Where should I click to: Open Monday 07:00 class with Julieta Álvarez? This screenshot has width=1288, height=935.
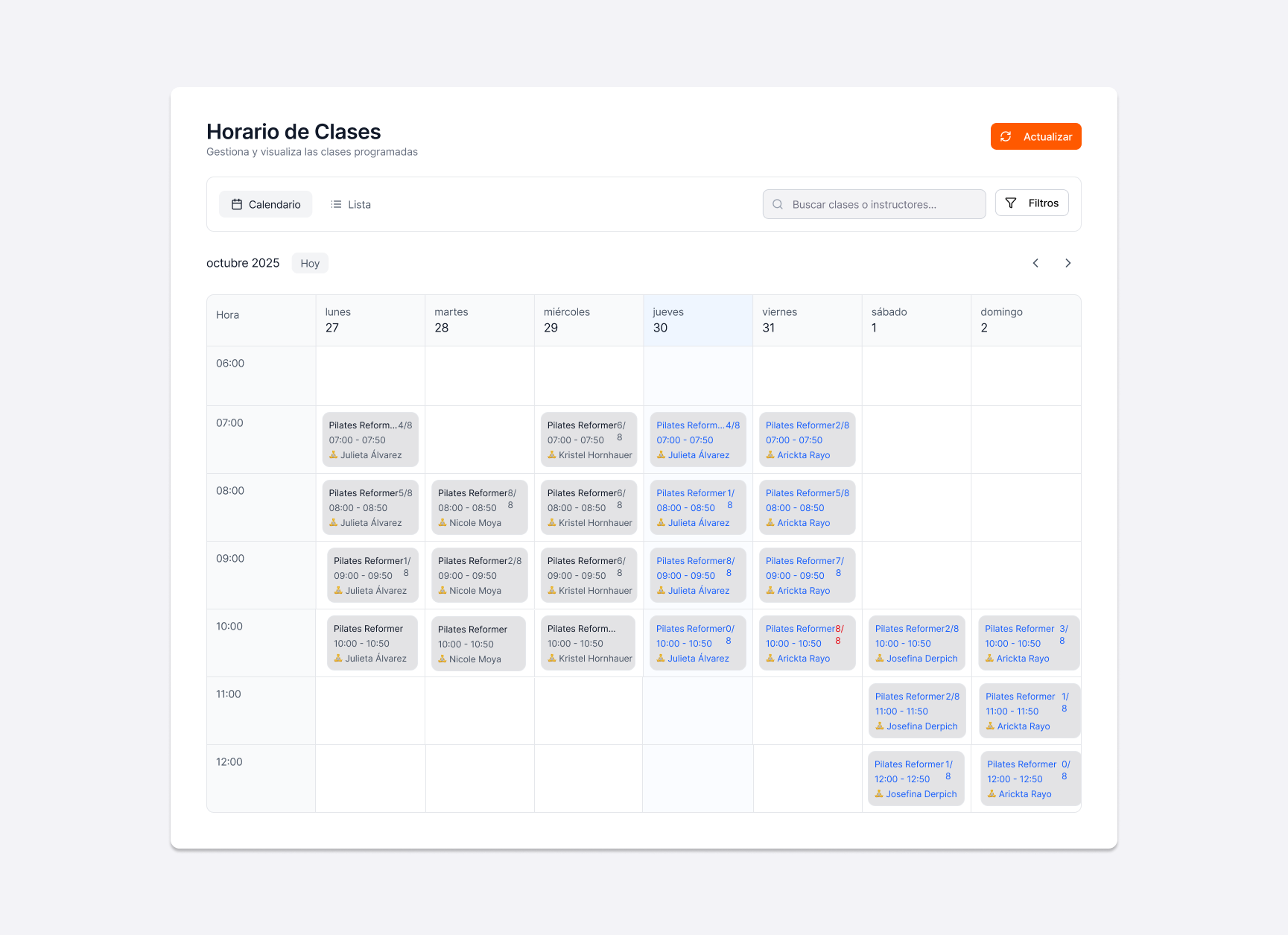pos(370,440)
